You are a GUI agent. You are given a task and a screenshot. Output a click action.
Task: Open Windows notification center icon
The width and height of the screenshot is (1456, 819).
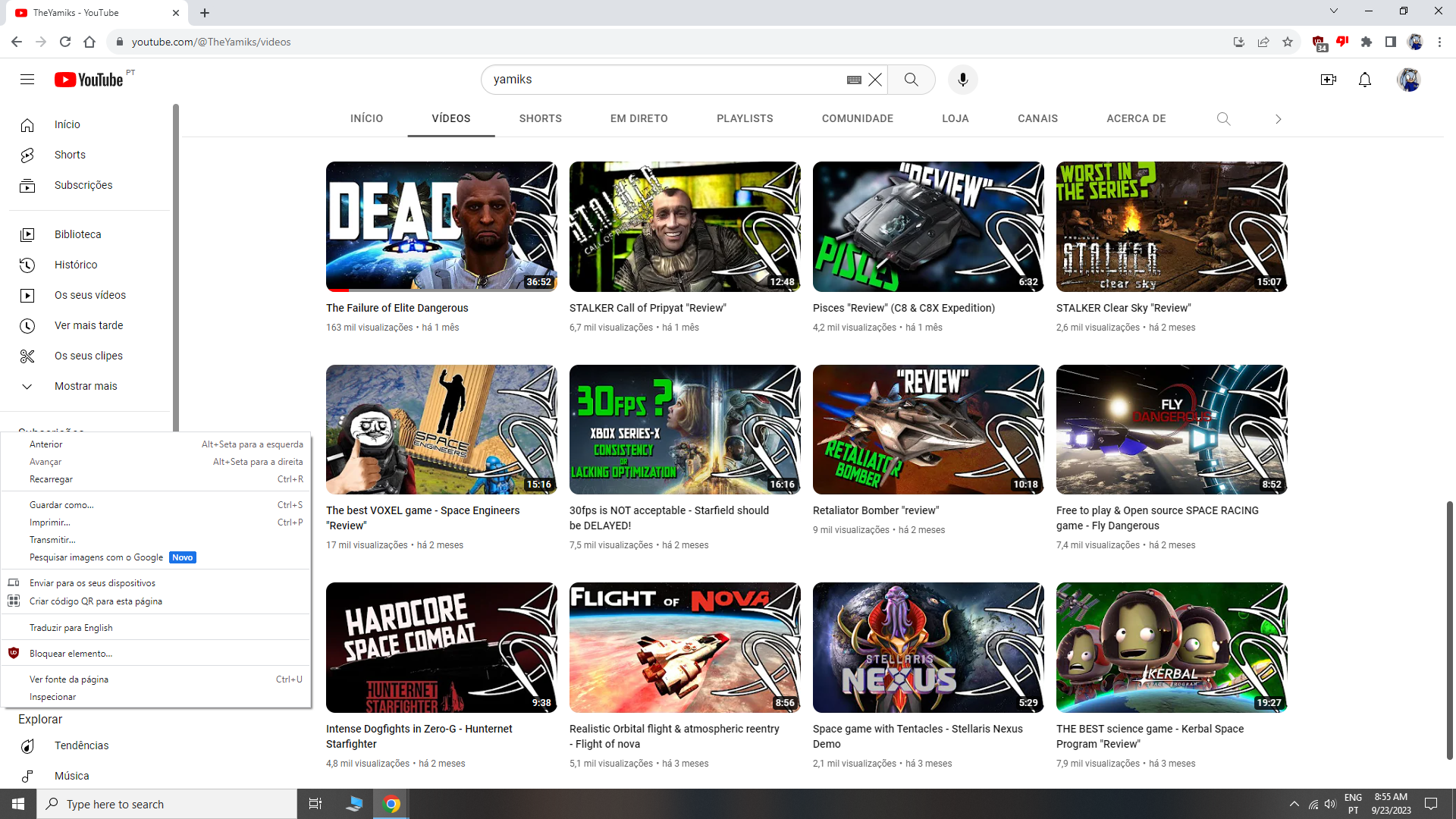(1432, 804)
